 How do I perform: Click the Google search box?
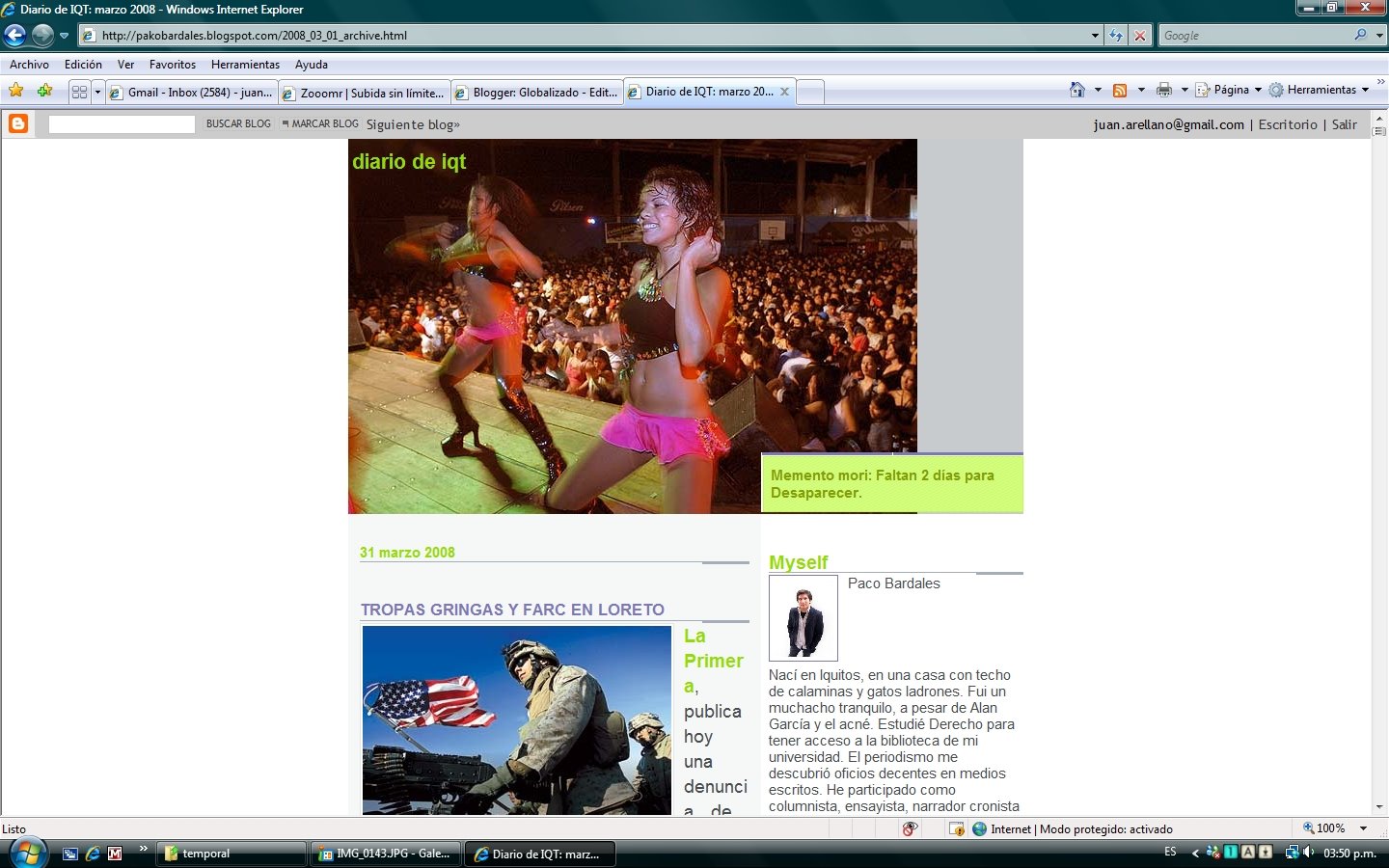pyautogui.click(x=1254, y=36)
